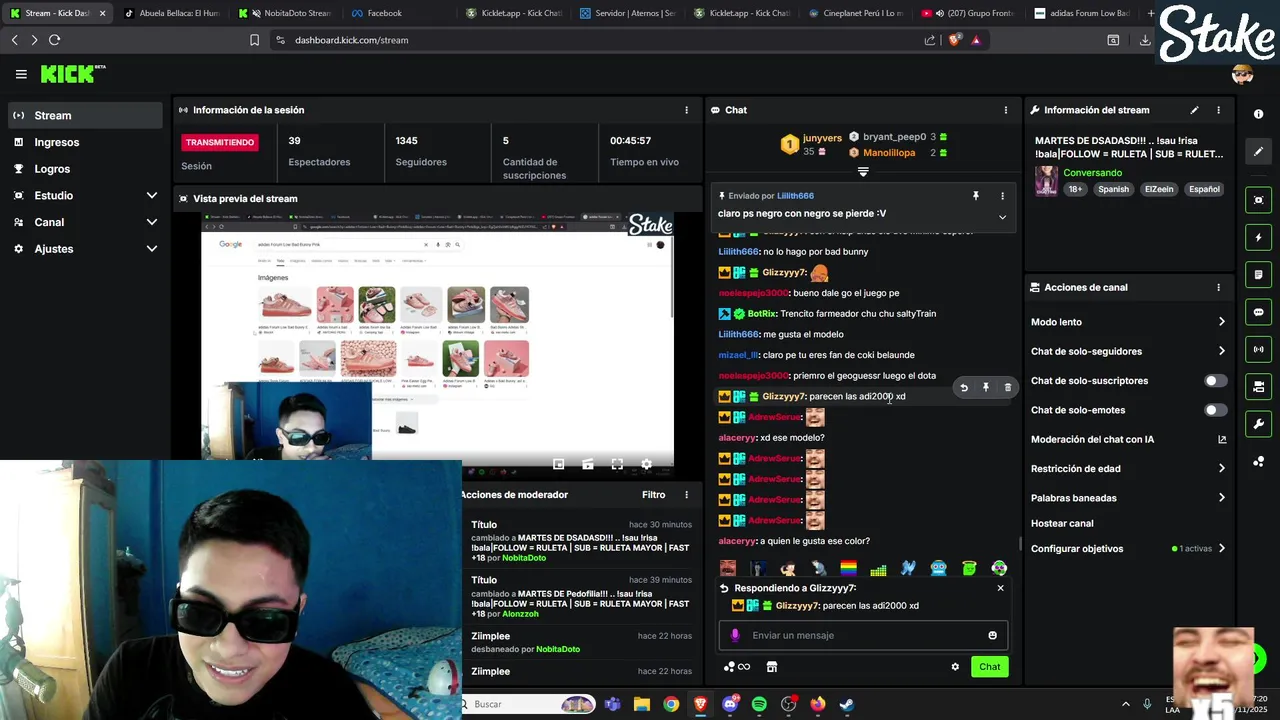Open the emoji picker in chat input
Screen dimensions: 1280x720
(x=992, y=635)
